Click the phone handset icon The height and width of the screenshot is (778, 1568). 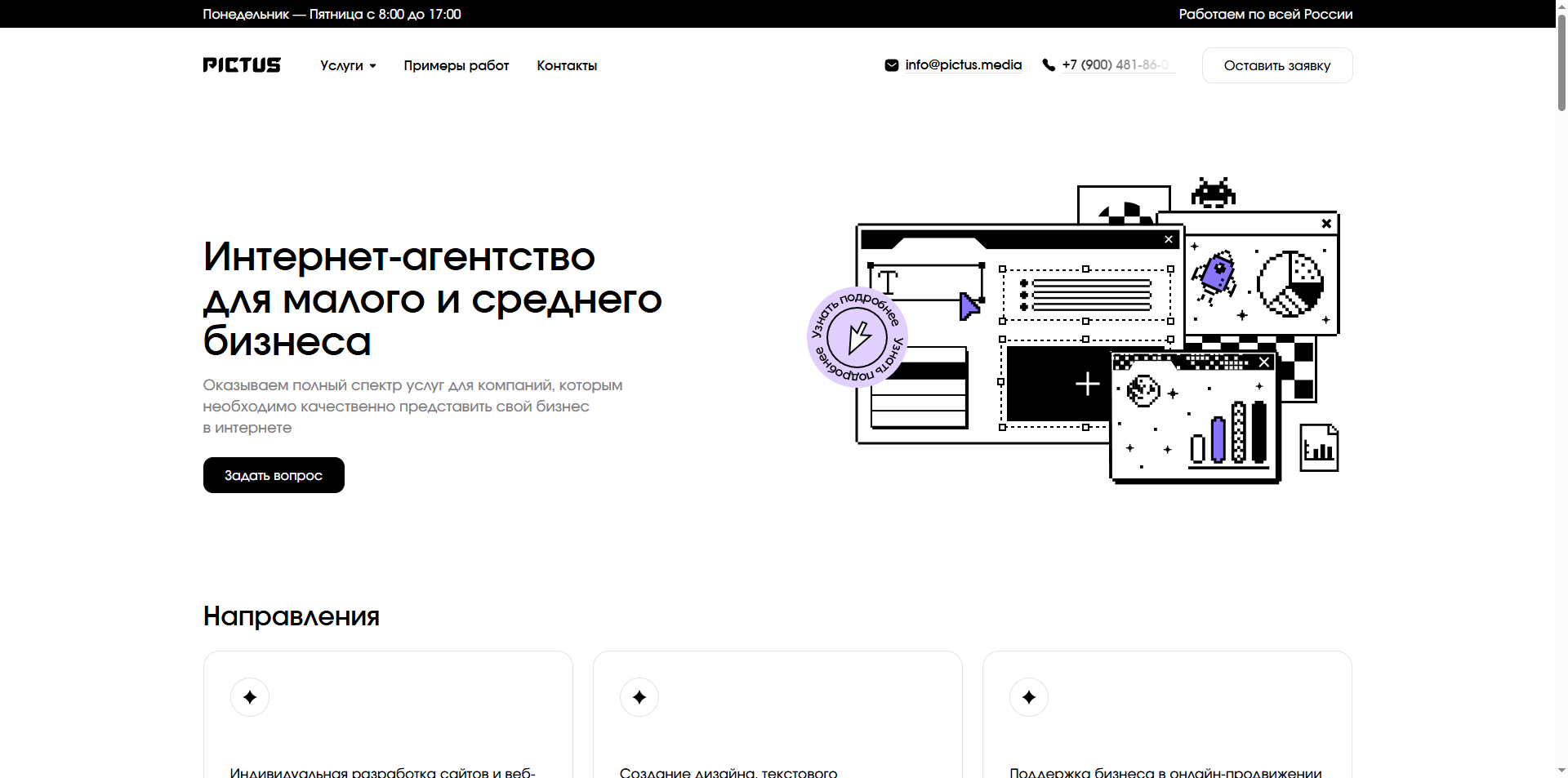coord(1049,65)
